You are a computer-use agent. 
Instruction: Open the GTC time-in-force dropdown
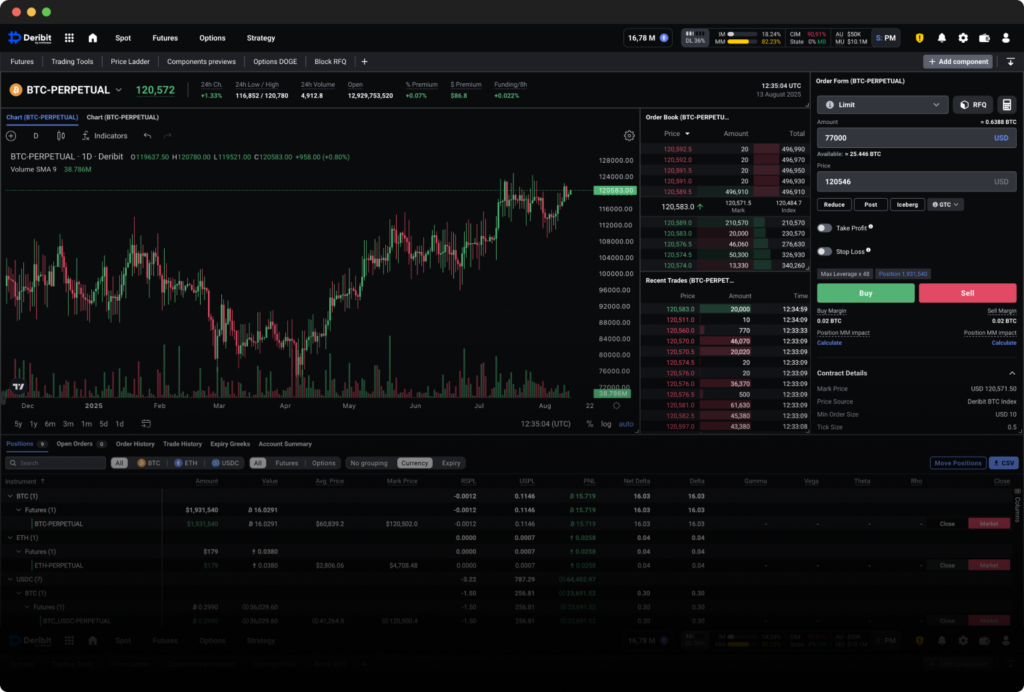tap(944, 205)
